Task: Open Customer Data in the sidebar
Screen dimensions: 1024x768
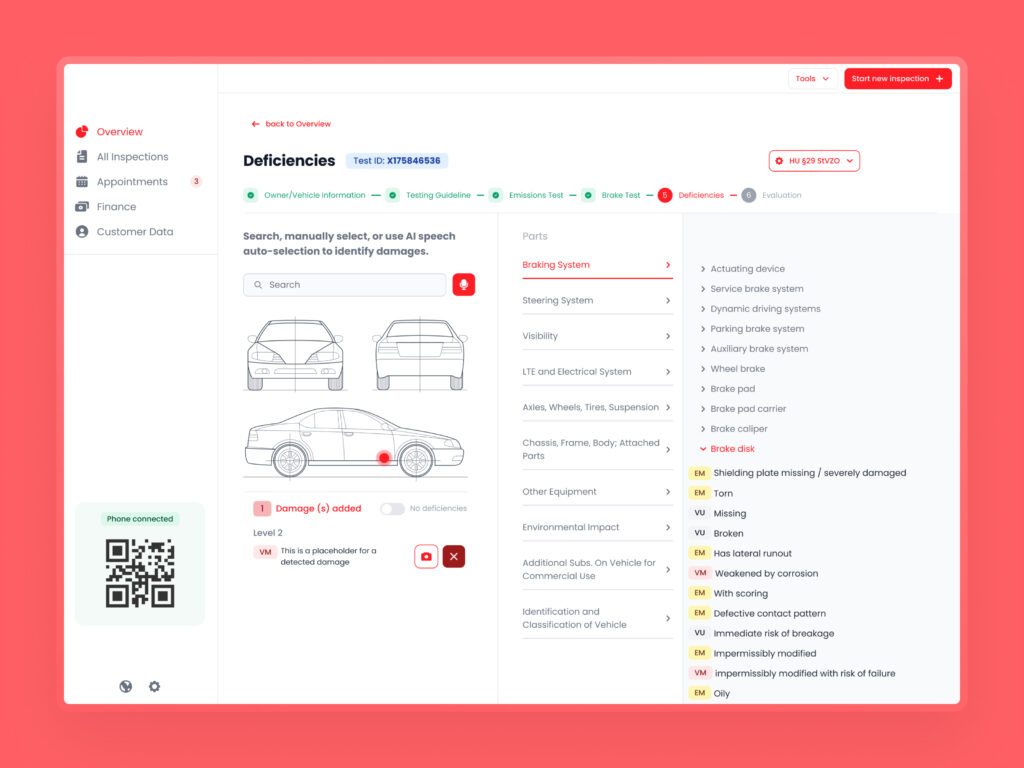Action: tap(134, 232)
